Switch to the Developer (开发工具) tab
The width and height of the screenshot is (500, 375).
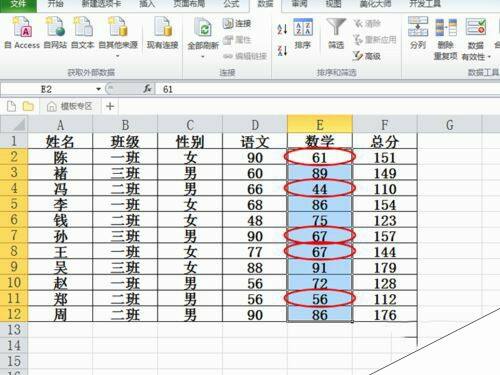[x=425, y=4]
